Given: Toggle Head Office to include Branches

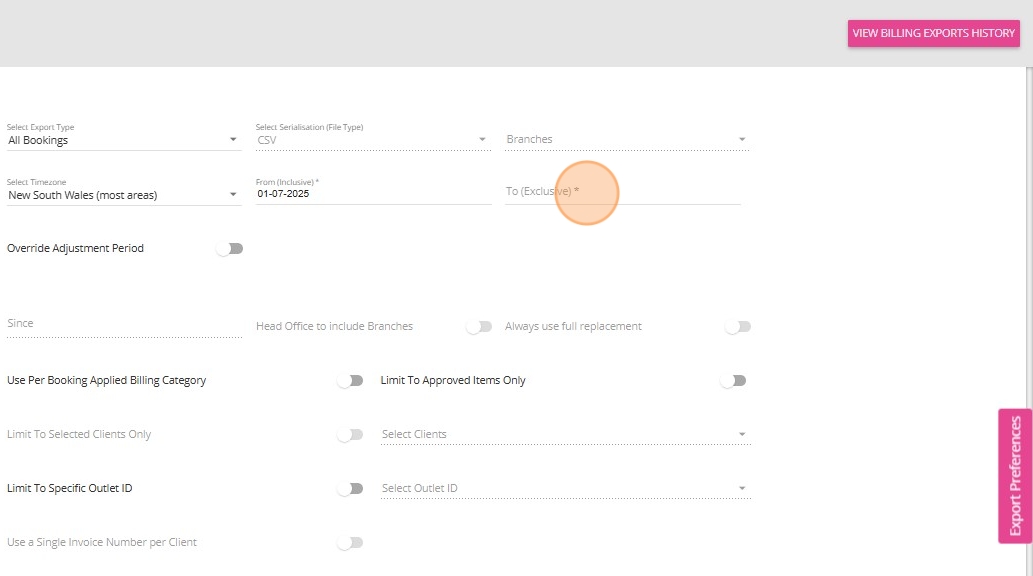Looking at the screenshot, I should pyautogui.click(x=479, y=327).
